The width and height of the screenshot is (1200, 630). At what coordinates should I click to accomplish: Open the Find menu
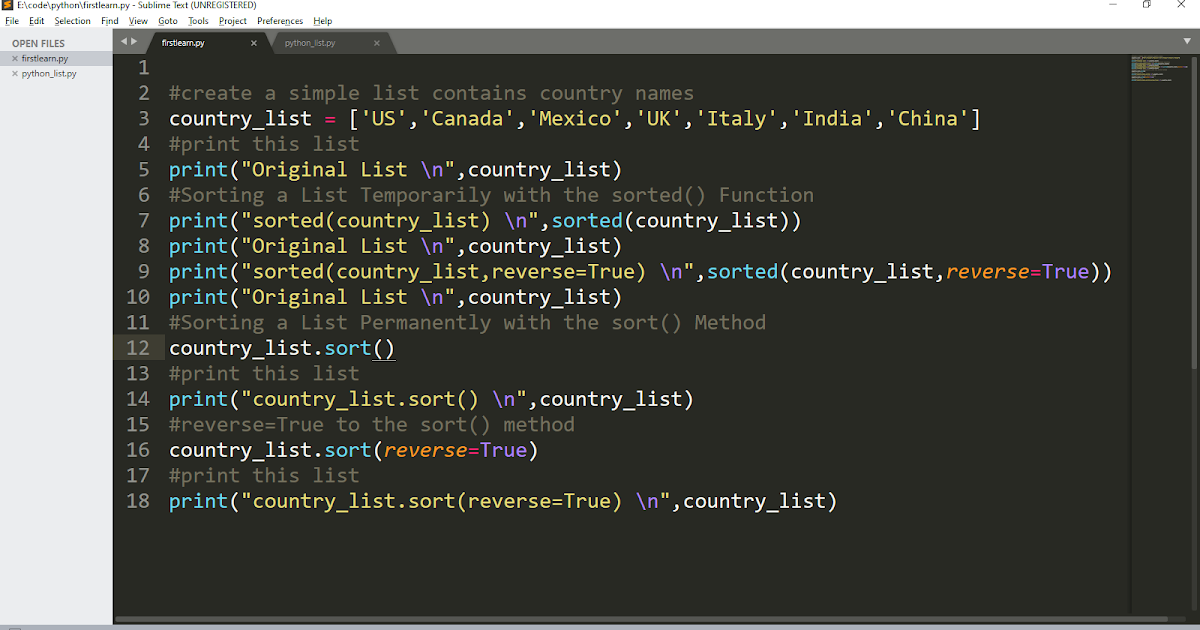[110, 20]
